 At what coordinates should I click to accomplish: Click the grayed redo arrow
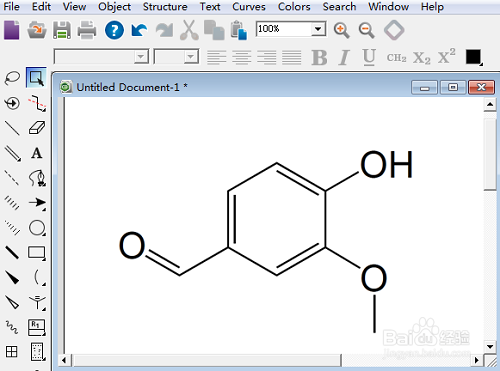click(x=165, y=30)
